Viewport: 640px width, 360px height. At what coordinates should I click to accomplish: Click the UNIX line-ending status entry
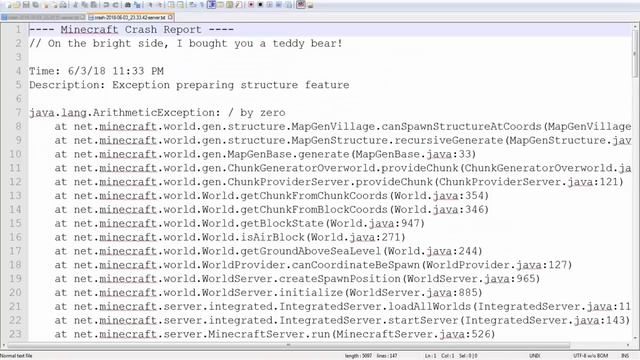click(x=535, y=356)
